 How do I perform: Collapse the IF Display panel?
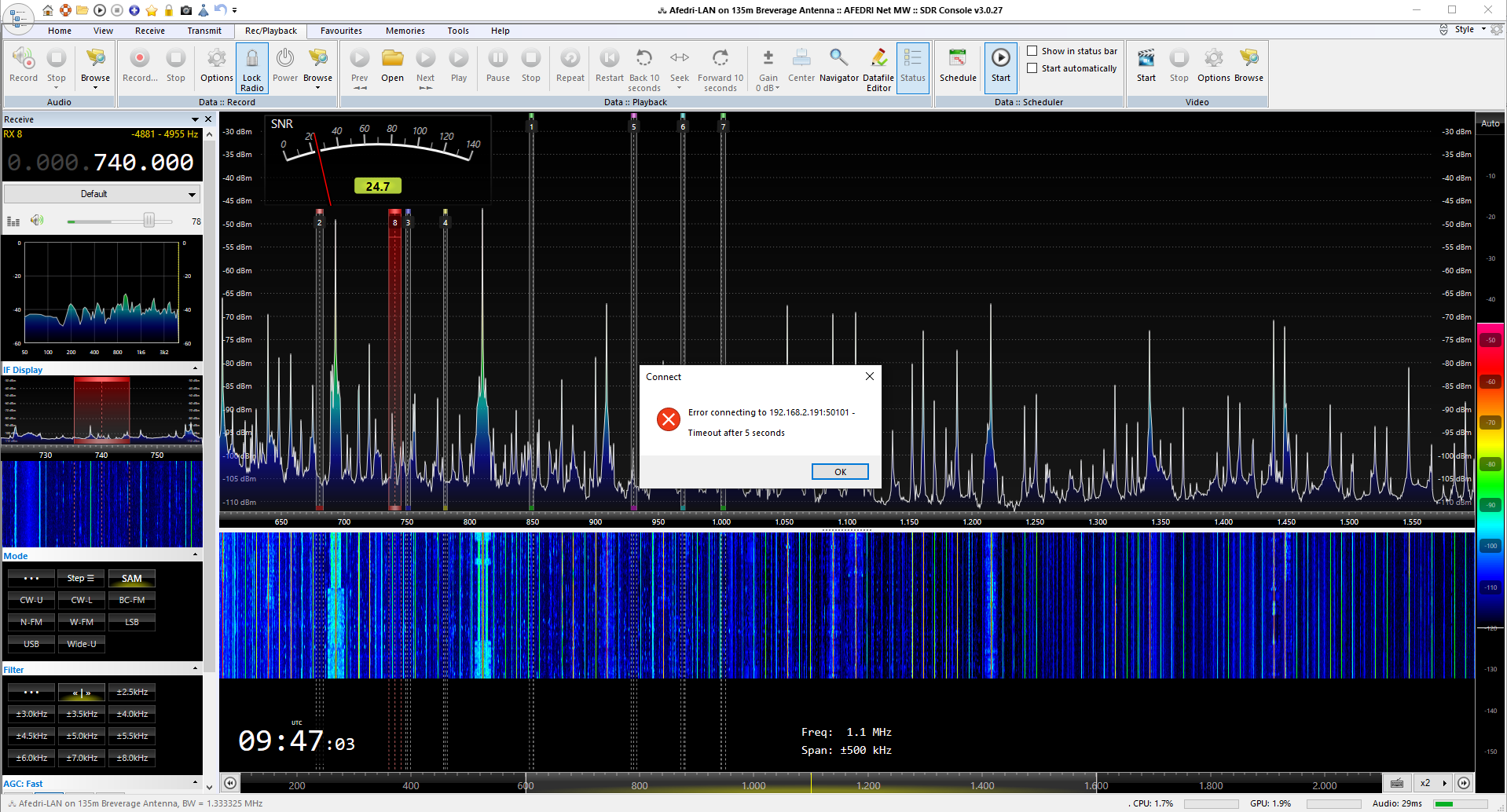[x=195, y=369]
